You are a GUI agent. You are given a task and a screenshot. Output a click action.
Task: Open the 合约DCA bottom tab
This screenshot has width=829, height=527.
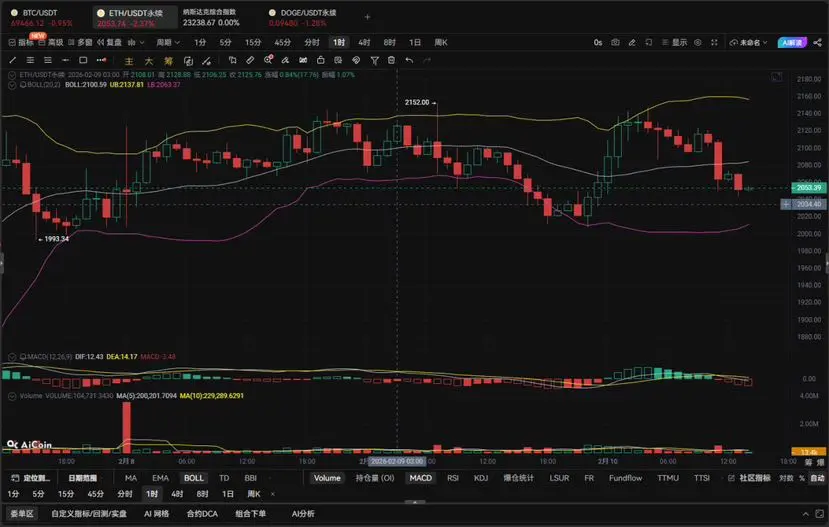pos(202,514)
